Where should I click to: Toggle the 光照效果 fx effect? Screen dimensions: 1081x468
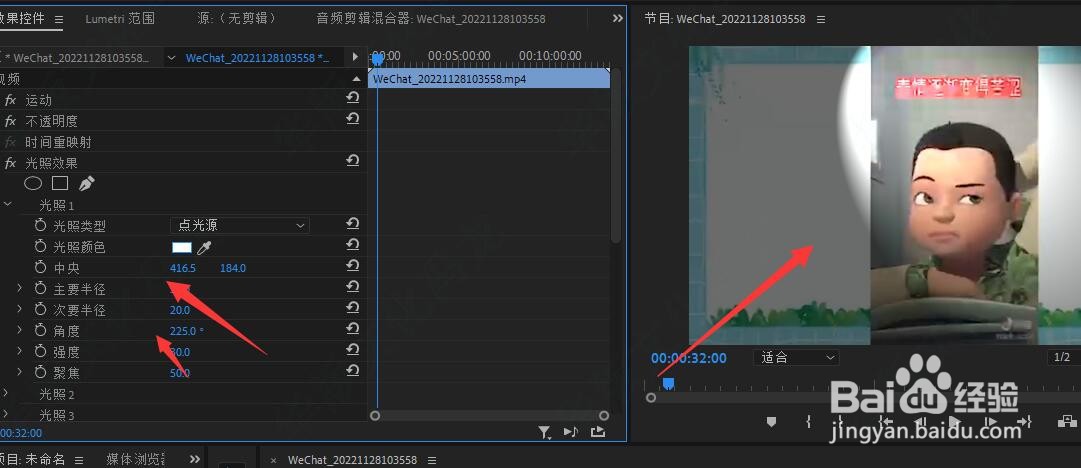[x=10, y=163]
